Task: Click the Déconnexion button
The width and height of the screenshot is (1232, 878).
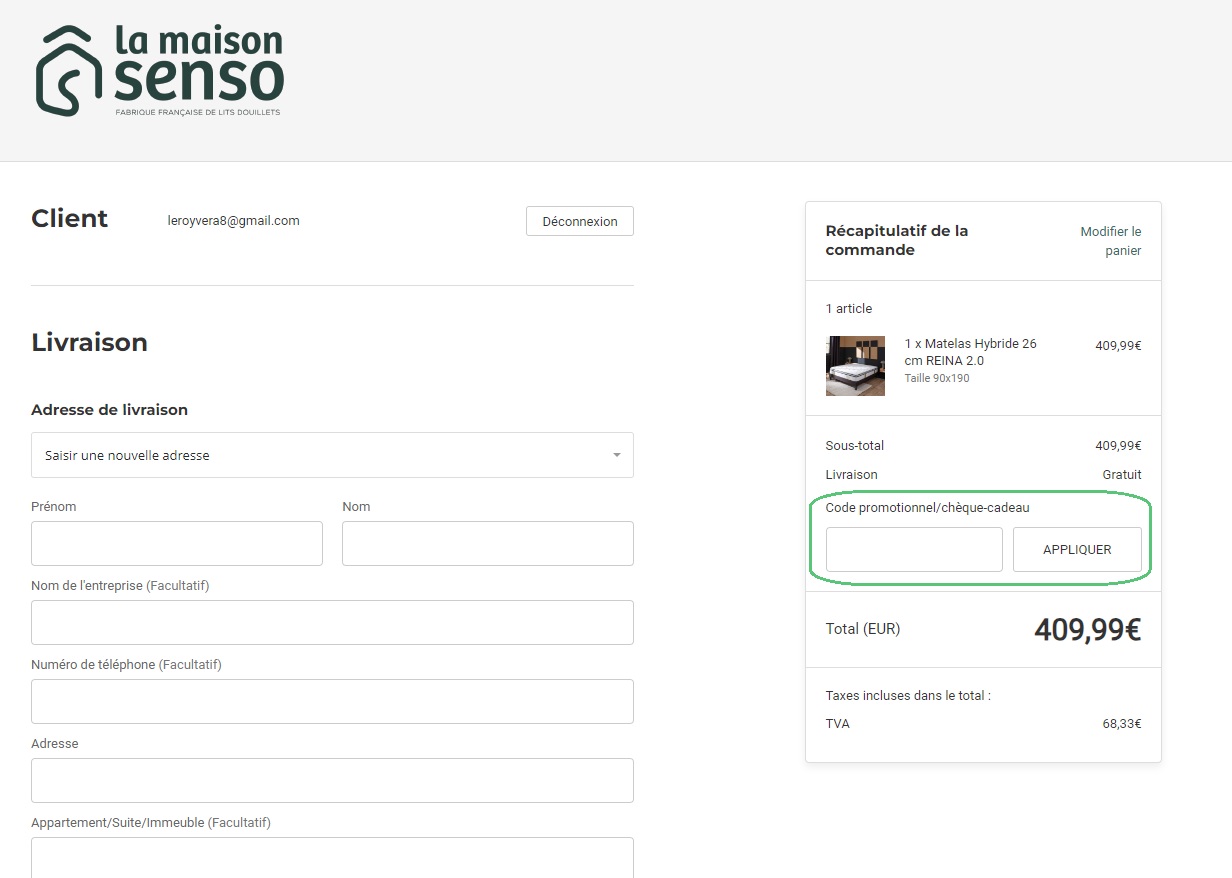Action: click(x=579, y=221)
